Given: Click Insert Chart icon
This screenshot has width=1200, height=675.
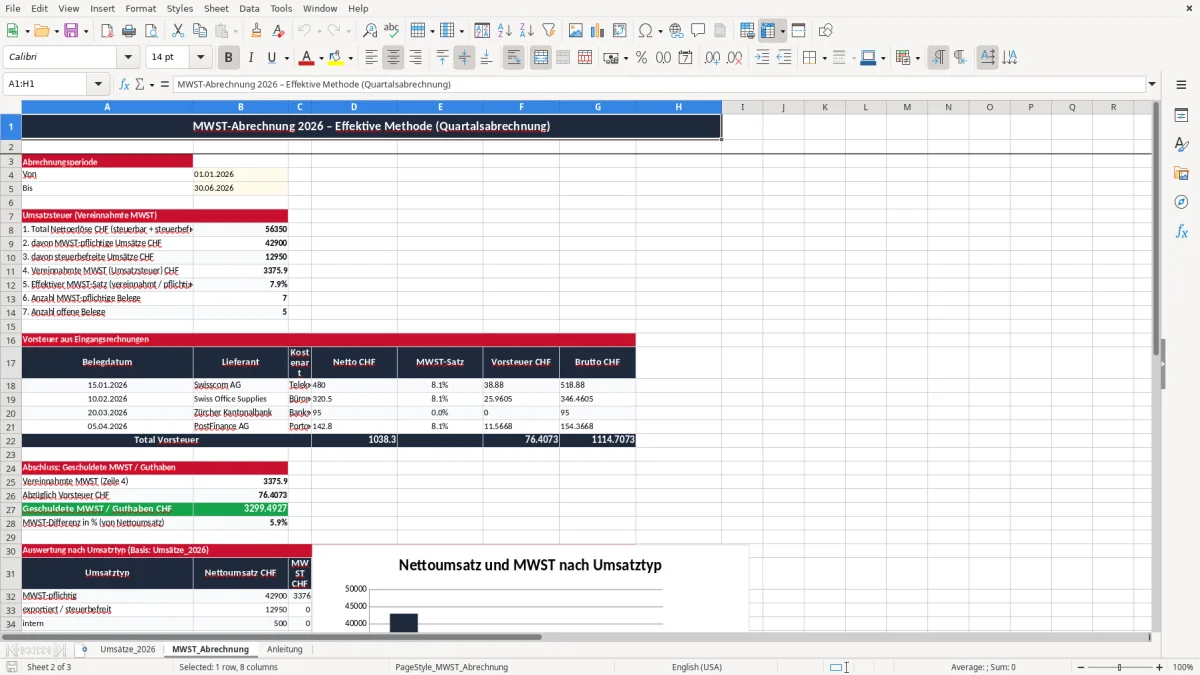Looking at the screenshot, I should [597, 31].
